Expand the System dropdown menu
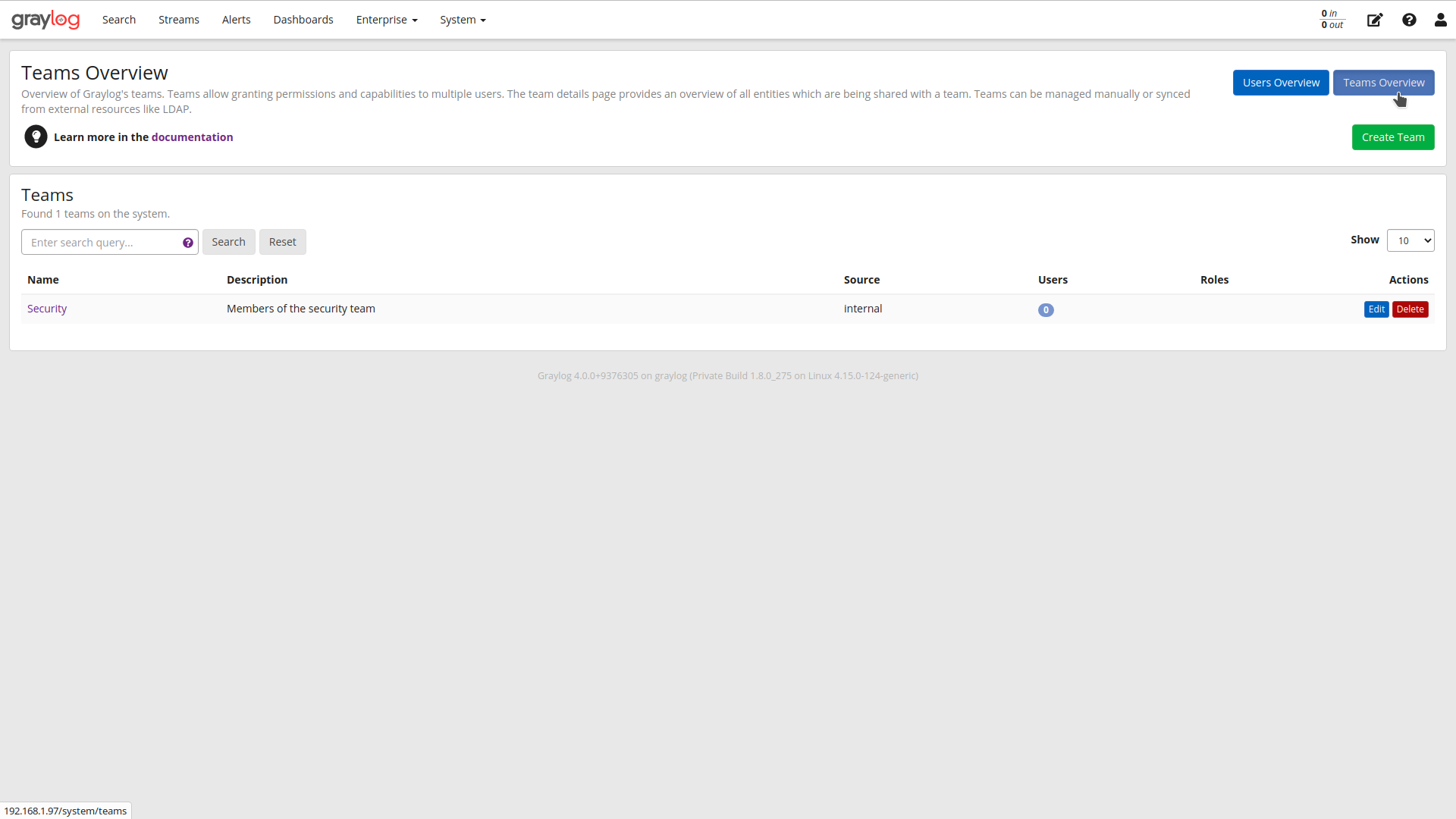The height and width of the screenshot is (819, 1456). pyautogui.click(x=463, y=20)
